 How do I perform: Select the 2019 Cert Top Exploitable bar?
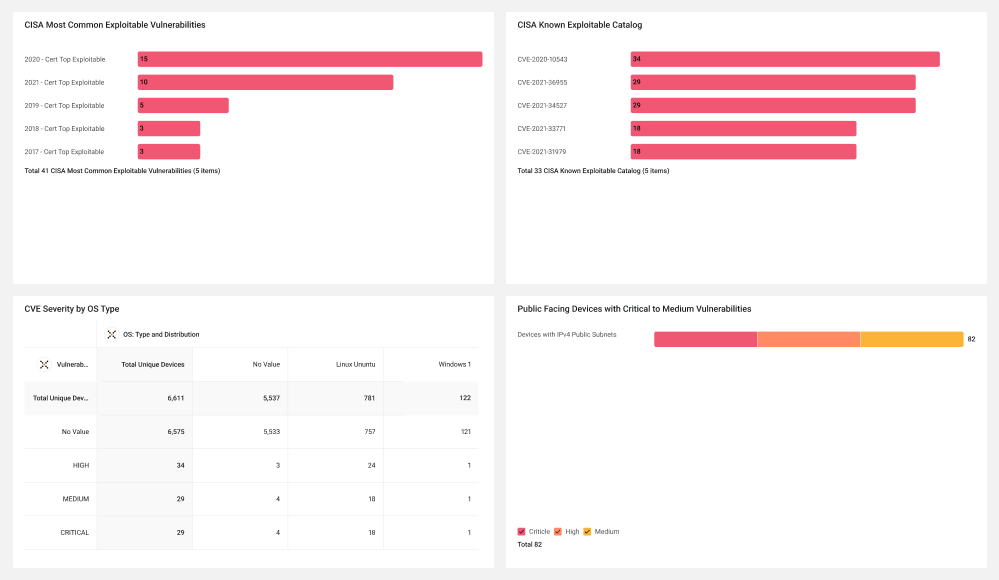183,105
